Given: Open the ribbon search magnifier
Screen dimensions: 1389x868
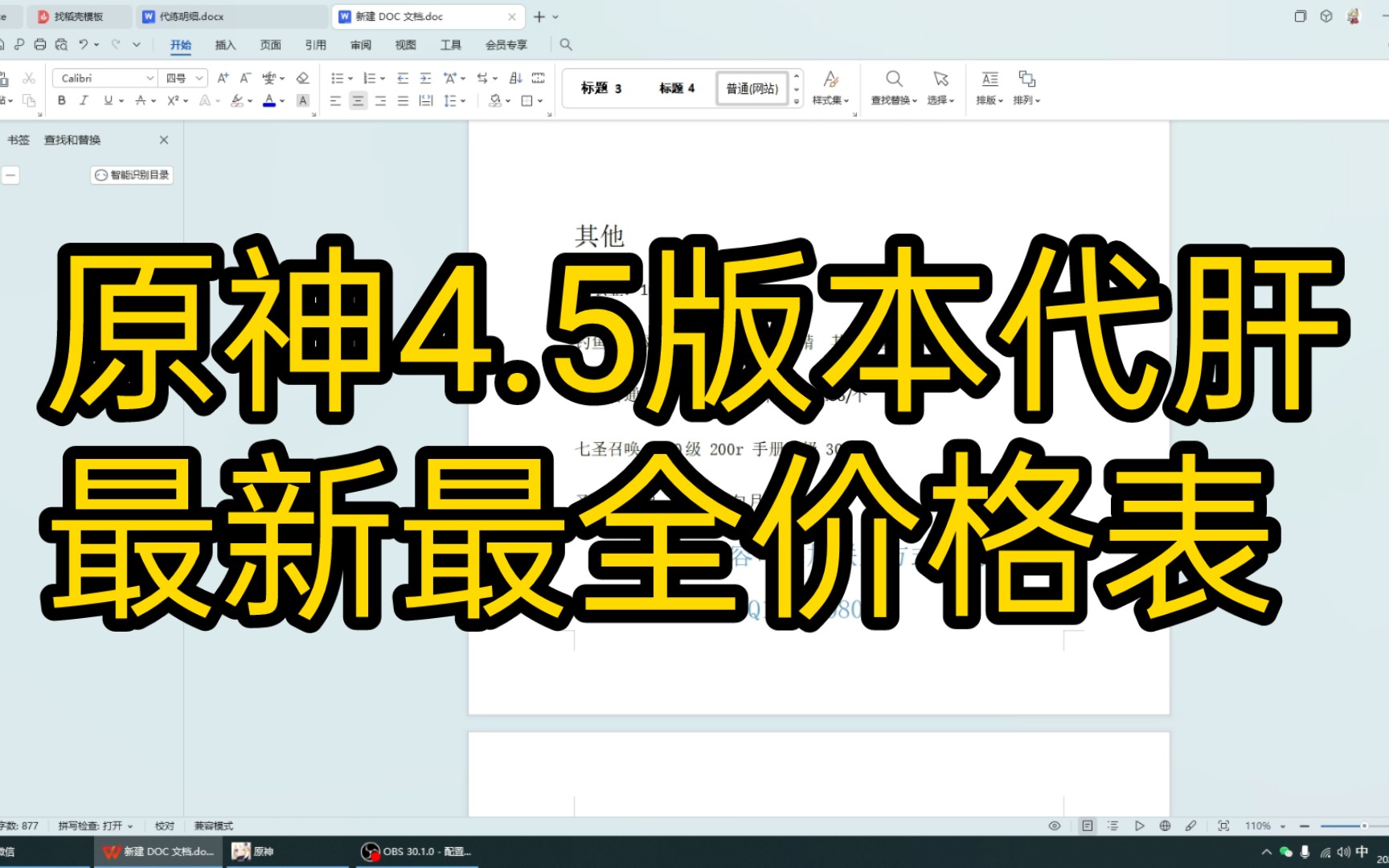Looking at the screenshot, I should pyautogui.click(x=566, y=44).
